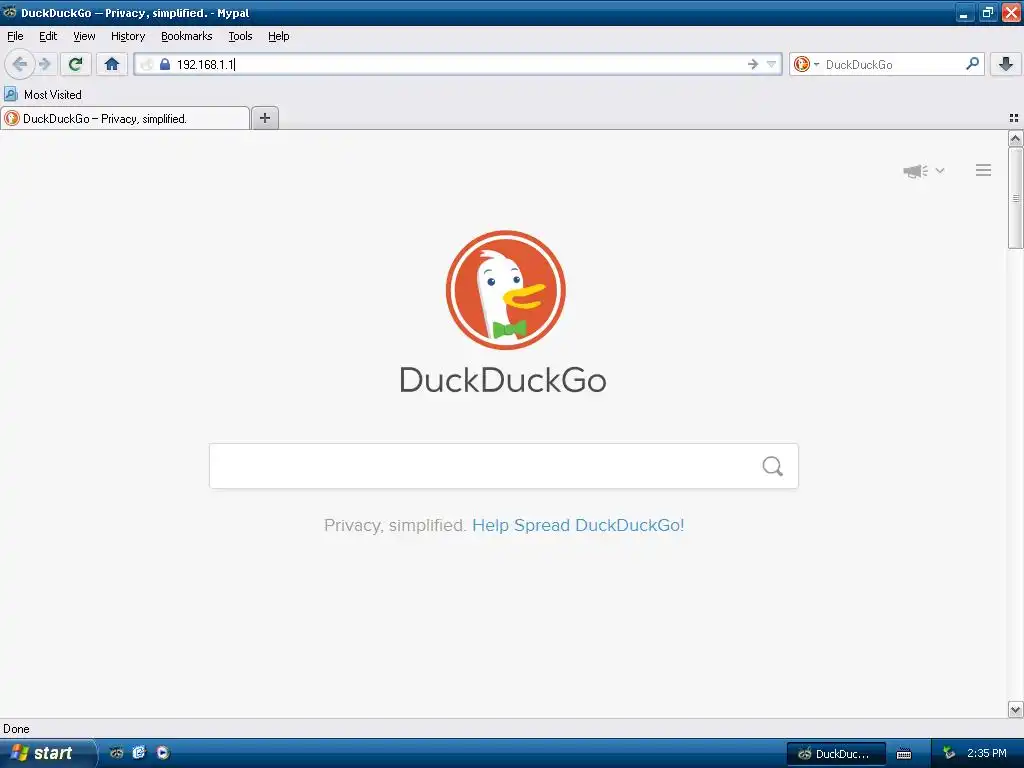This screenshot has height=768, width=1024.
Task: Open the address bar history dropdown
Action: 771,64
